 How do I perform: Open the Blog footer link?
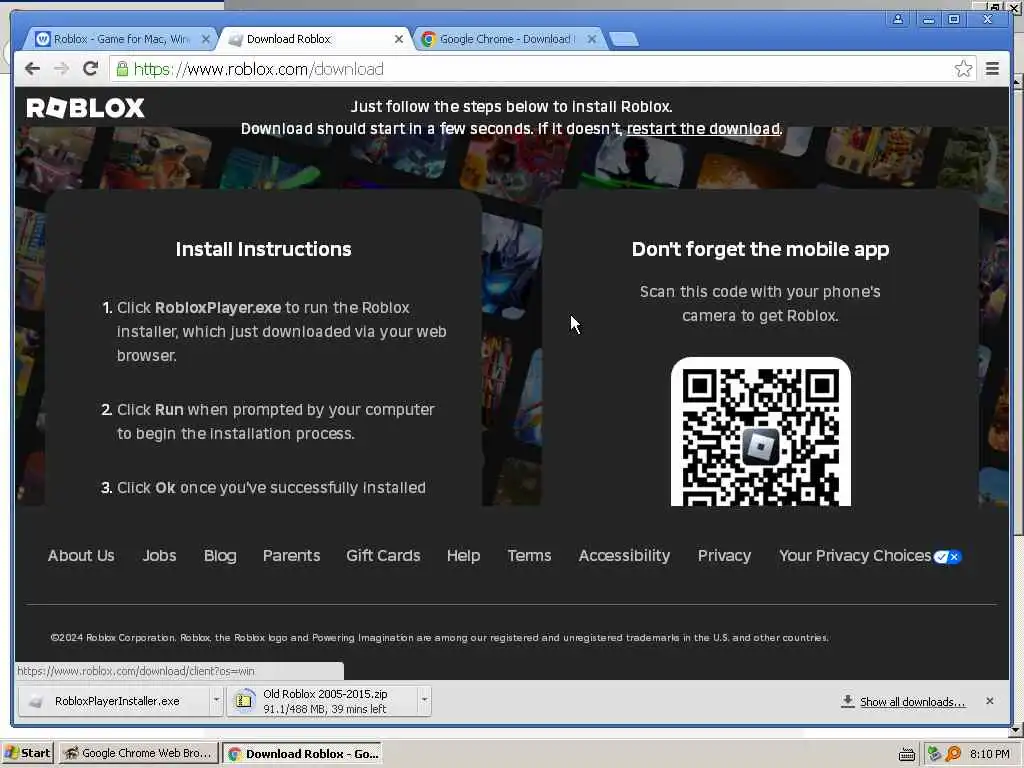tap(220, 556)
